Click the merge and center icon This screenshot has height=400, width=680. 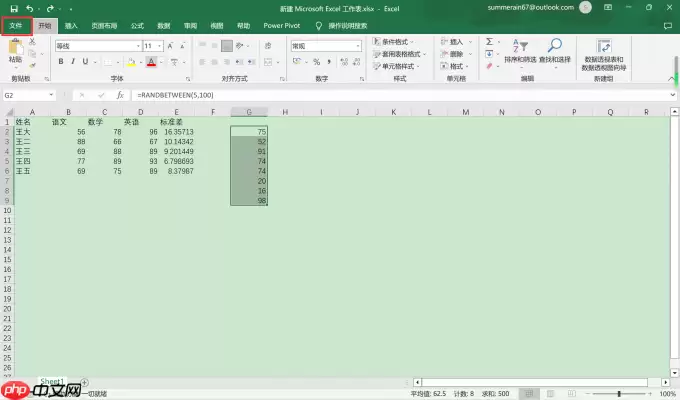[x=268, y=62]
